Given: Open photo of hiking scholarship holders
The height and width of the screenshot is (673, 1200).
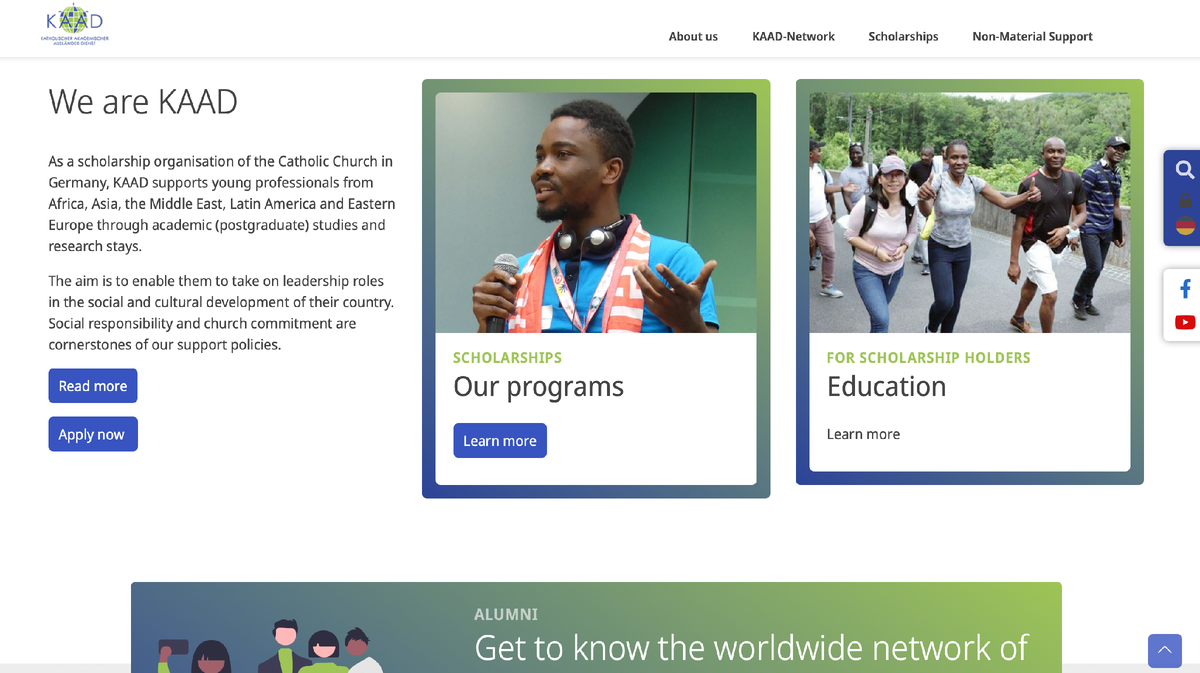Looking at the screenshot, I should point(970,213).
